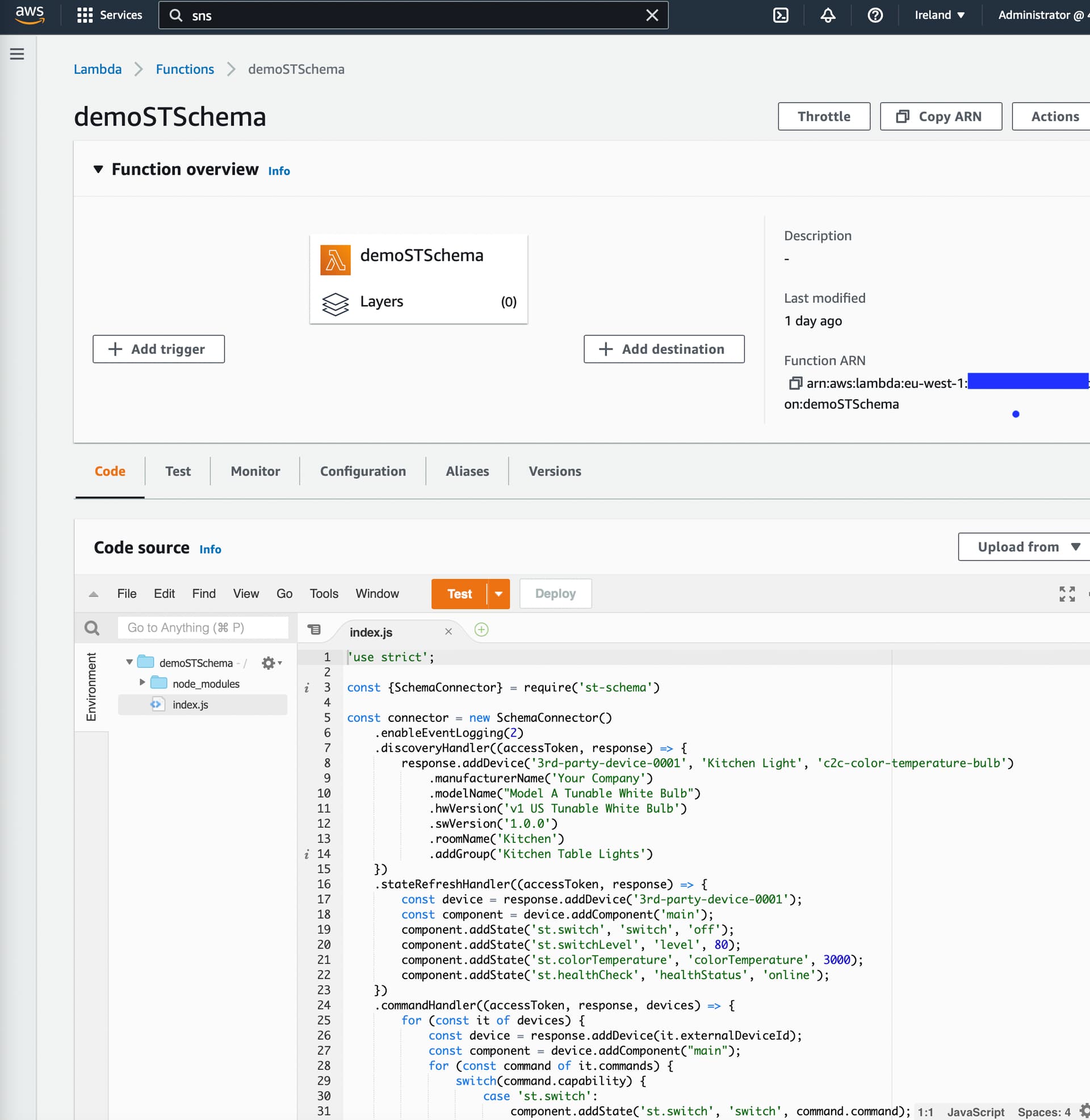Screen dimensions: 1090x1120
Task: Open the Services grid menu
Action: 109,15
